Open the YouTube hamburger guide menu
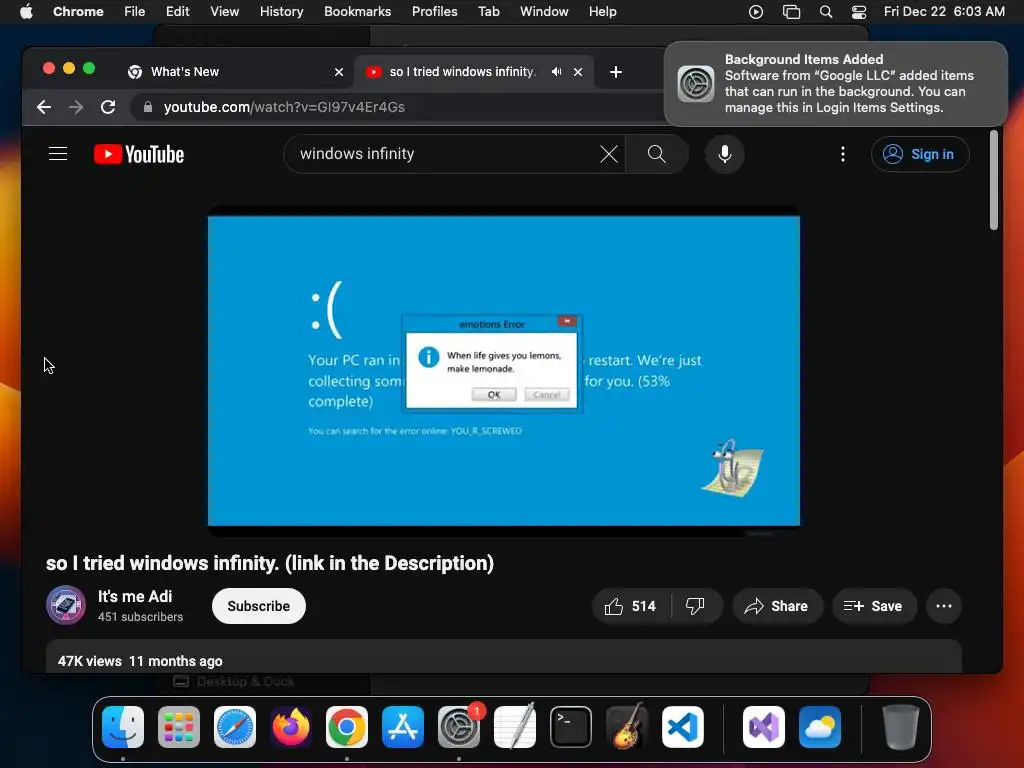Screen dimensions: 1024x768 point(58,154)
